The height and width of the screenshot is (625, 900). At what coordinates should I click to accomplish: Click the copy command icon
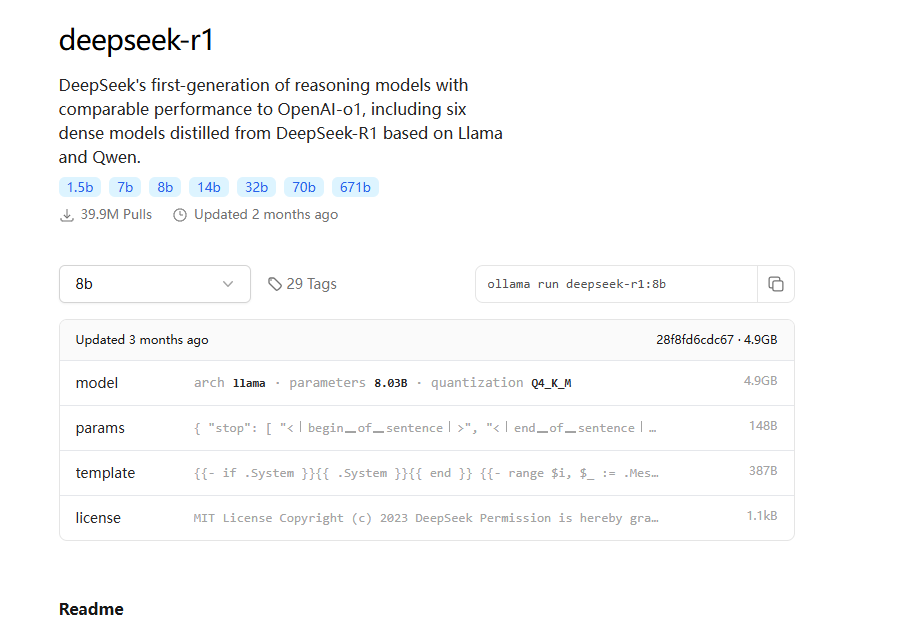pyautogui.click(x=777, y=284)
